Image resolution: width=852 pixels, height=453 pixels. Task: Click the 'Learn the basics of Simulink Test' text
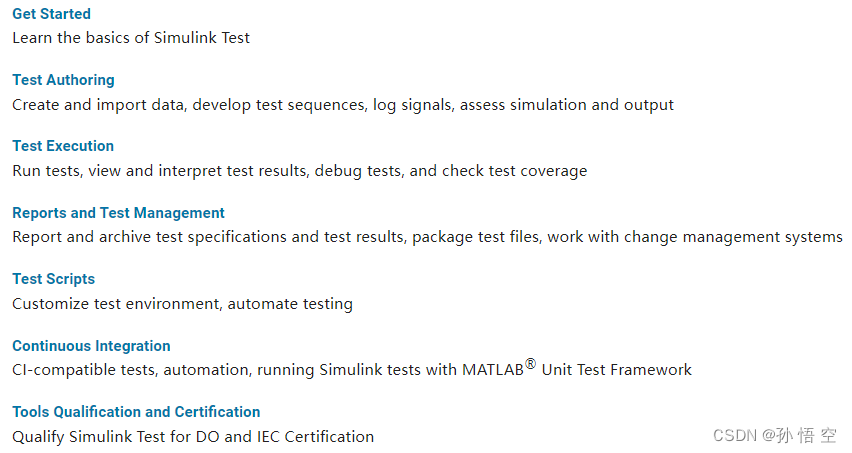click(131, 37)
